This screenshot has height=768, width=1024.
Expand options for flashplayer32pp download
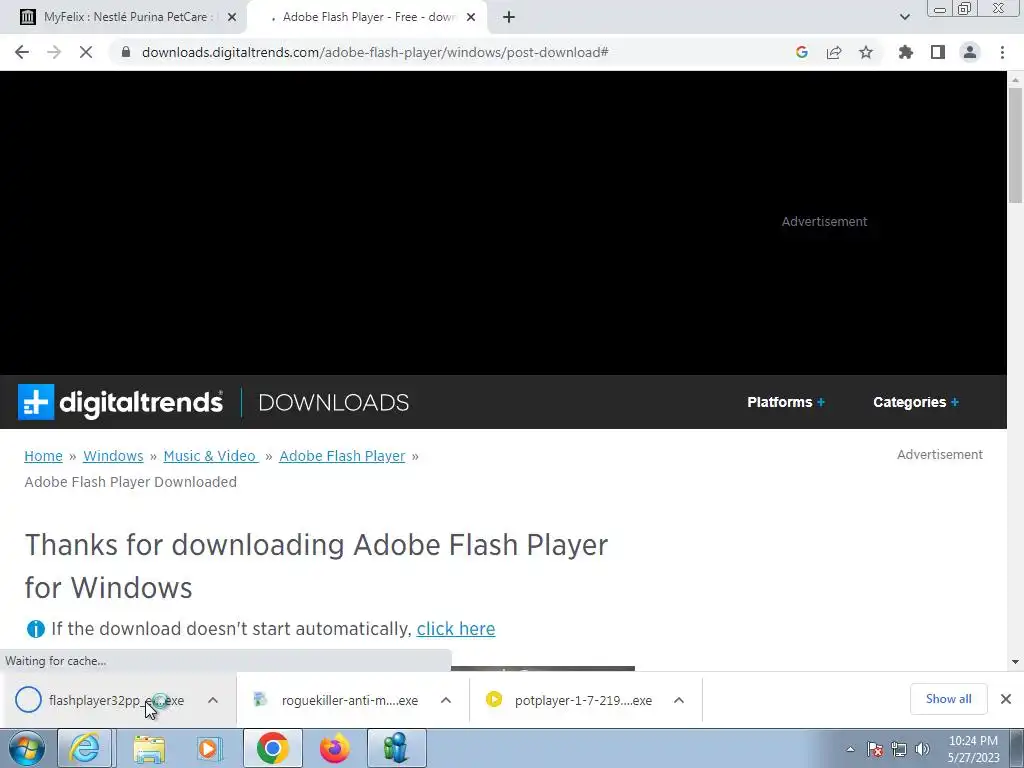click(213, 700)
